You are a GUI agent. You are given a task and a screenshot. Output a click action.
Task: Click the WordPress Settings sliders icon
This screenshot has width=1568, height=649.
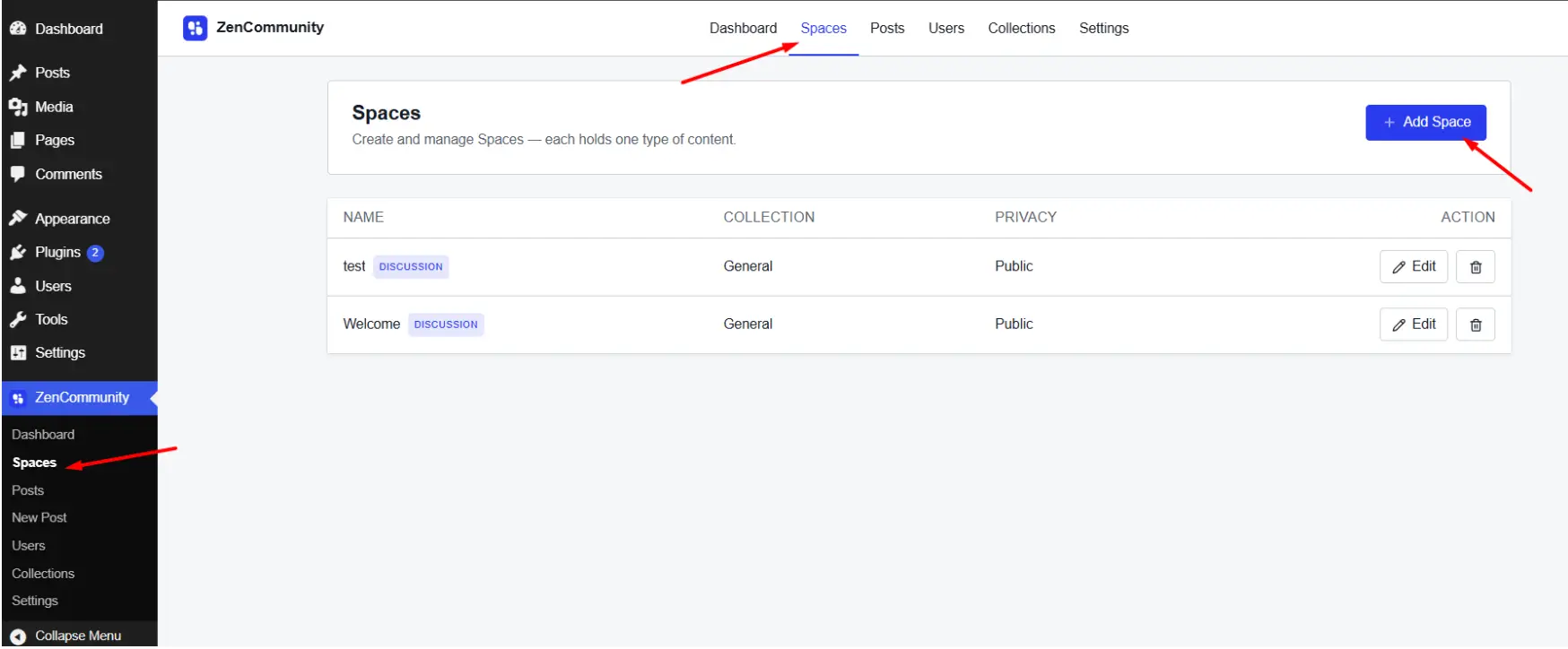[18, 353]
